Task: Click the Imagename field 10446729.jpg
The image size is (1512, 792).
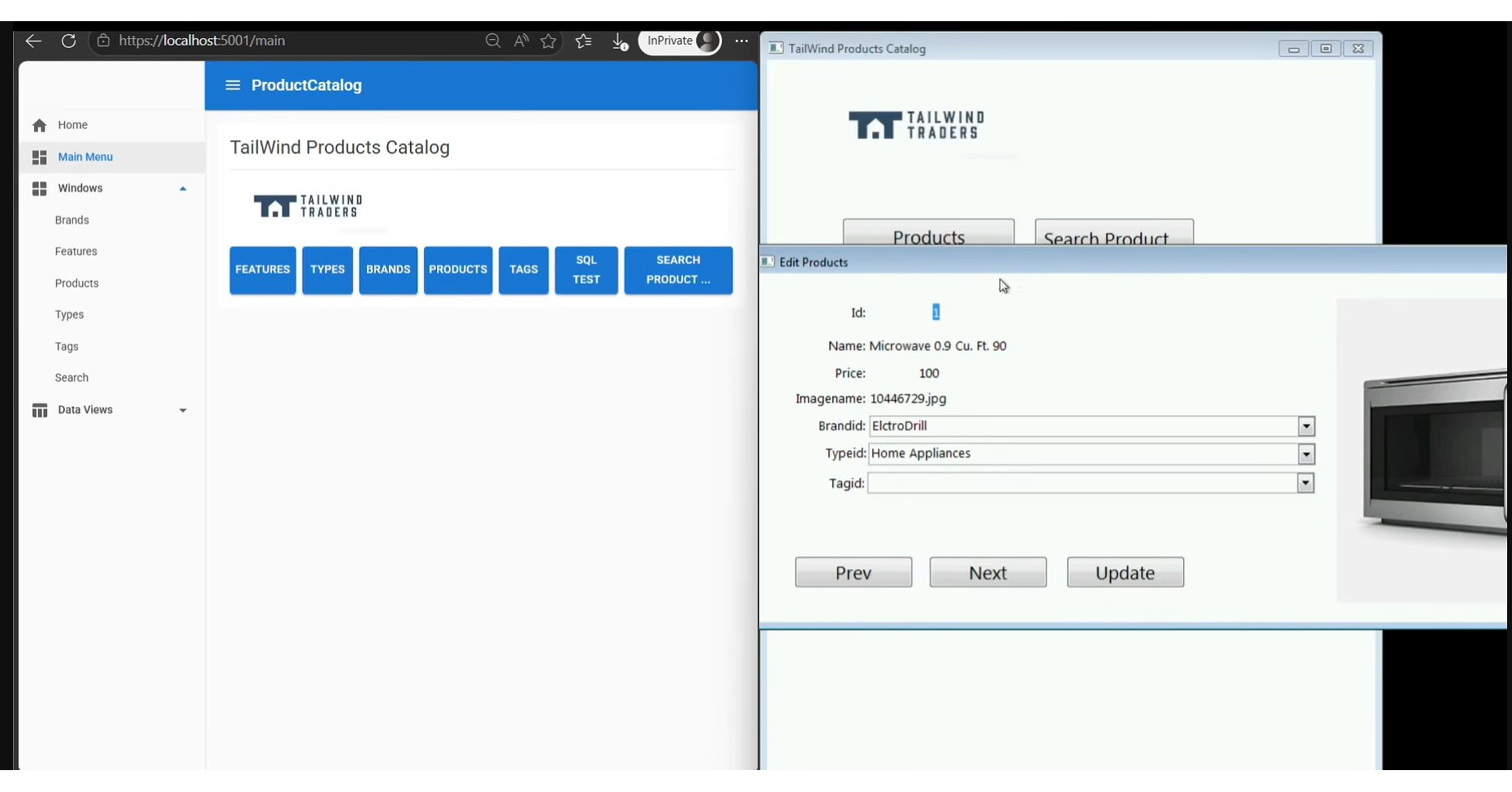Action: pyautogui.click(x=908, y=399)
